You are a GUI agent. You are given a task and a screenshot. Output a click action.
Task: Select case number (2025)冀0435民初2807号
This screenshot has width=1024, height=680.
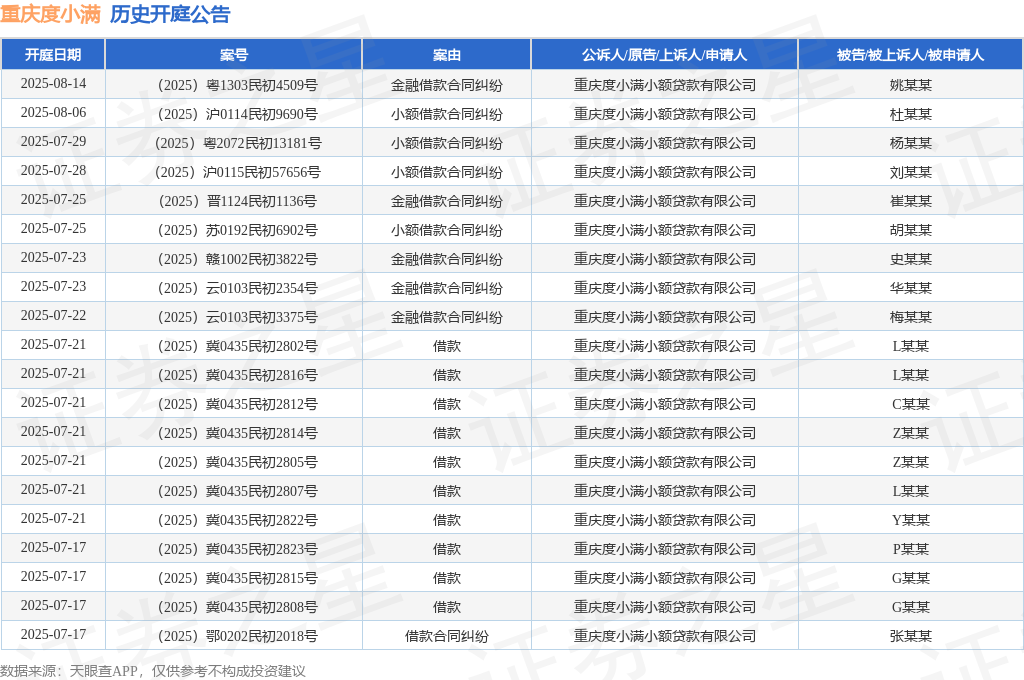(x=237, y=491)
